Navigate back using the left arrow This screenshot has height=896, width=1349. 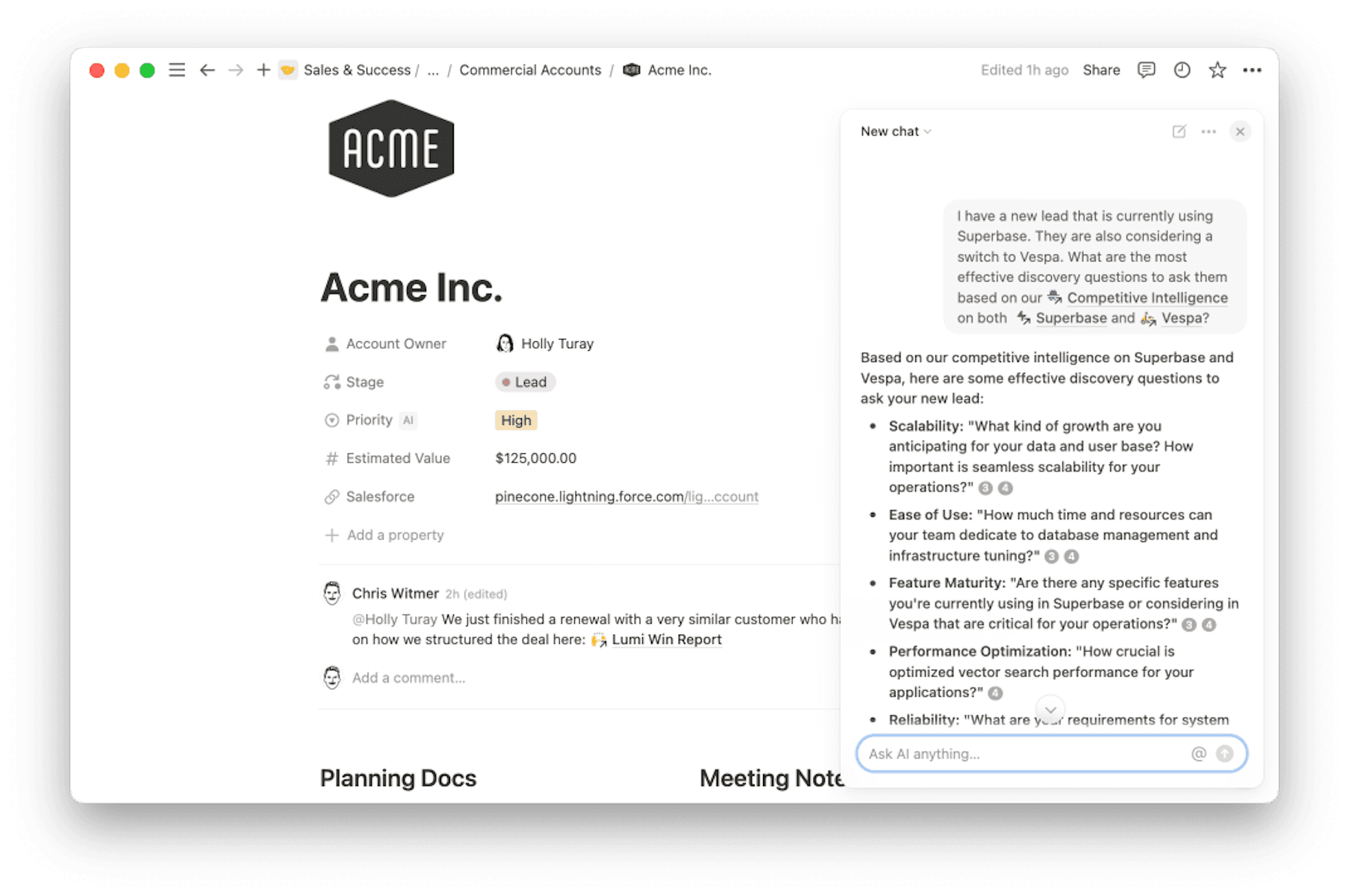pyautogui.click(x=207, y=69)
